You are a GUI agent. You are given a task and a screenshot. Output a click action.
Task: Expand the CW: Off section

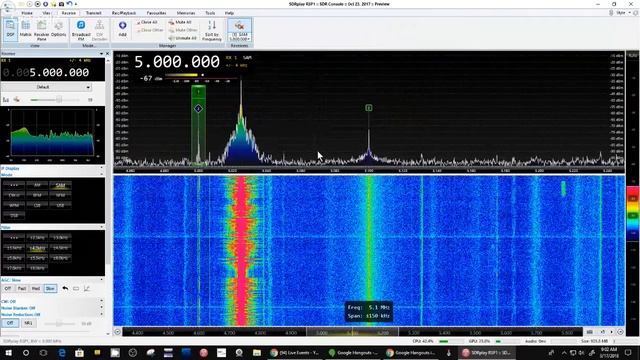click(x=102, y=301)
